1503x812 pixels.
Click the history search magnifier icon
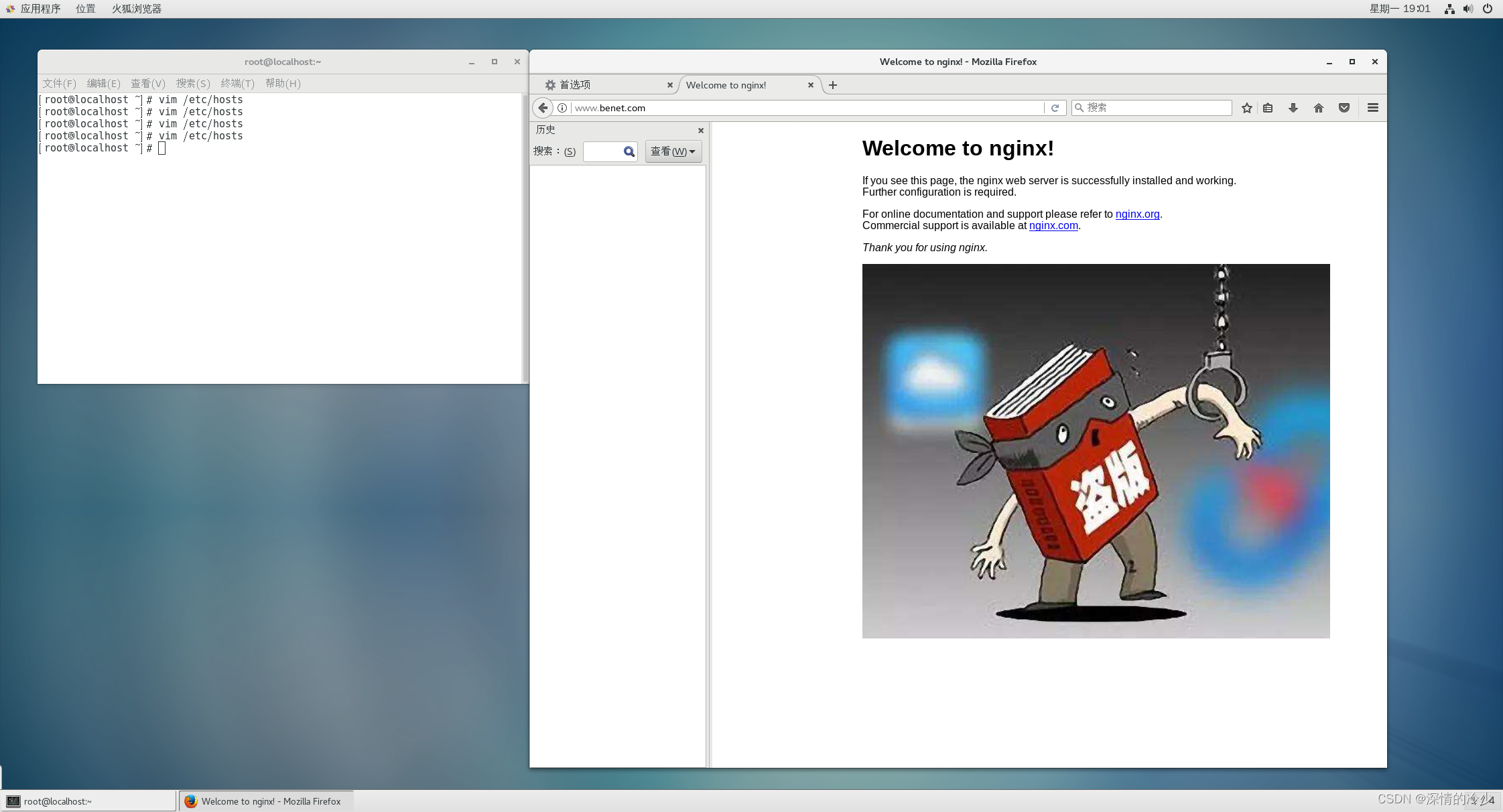coord(629,151)
